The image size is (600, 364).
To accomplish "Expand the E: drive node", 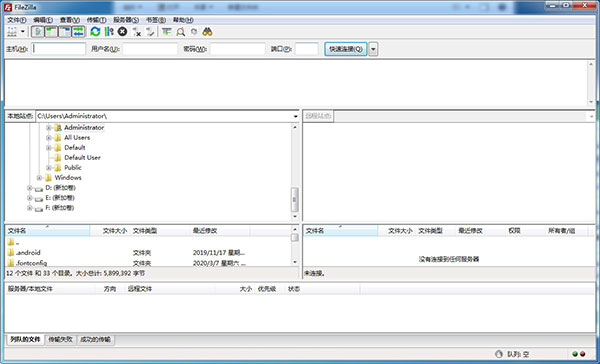I will (x=29, y=198).
